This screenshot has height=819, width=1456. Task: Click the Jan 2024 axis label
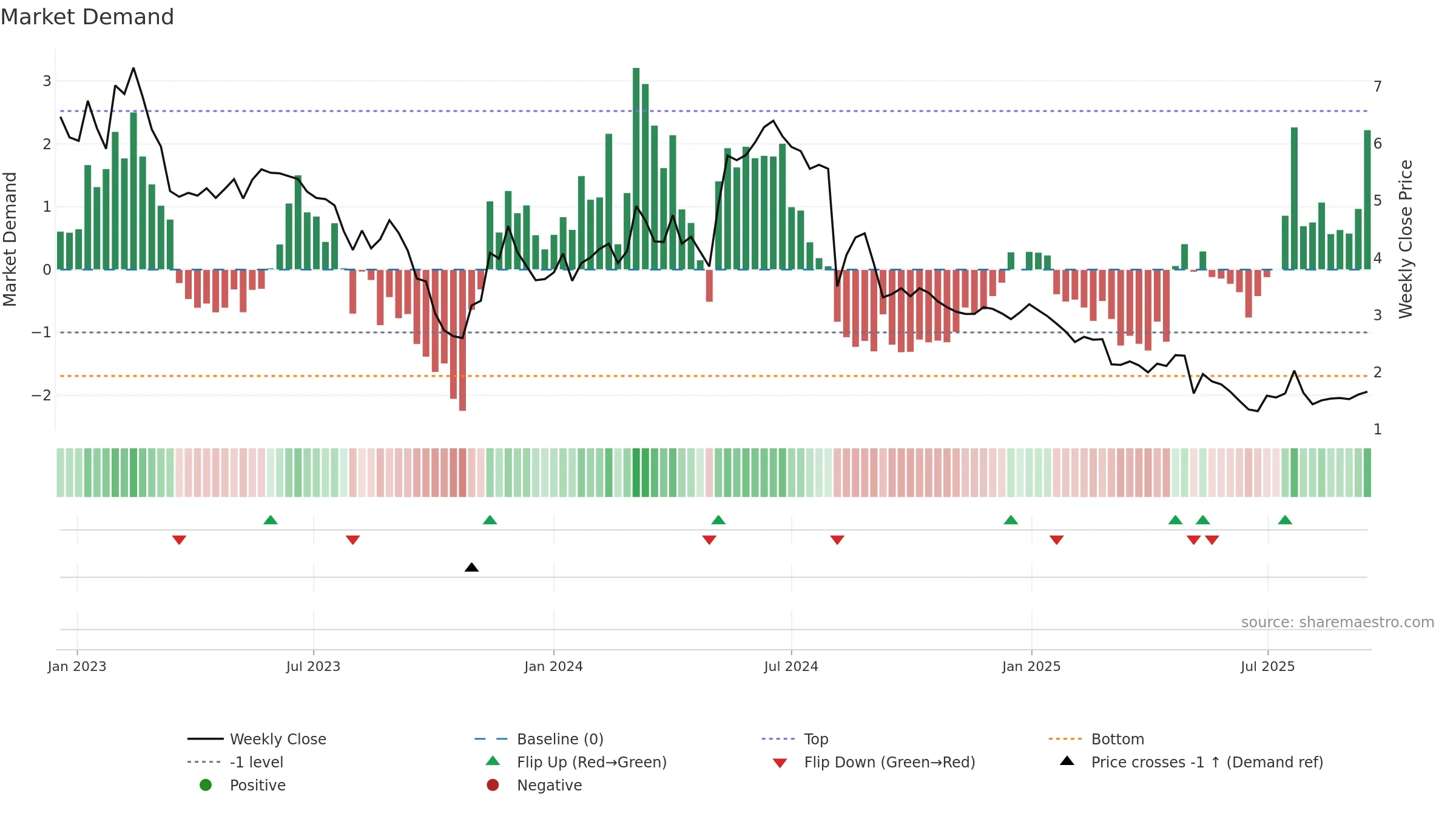[x=553, y=666]
